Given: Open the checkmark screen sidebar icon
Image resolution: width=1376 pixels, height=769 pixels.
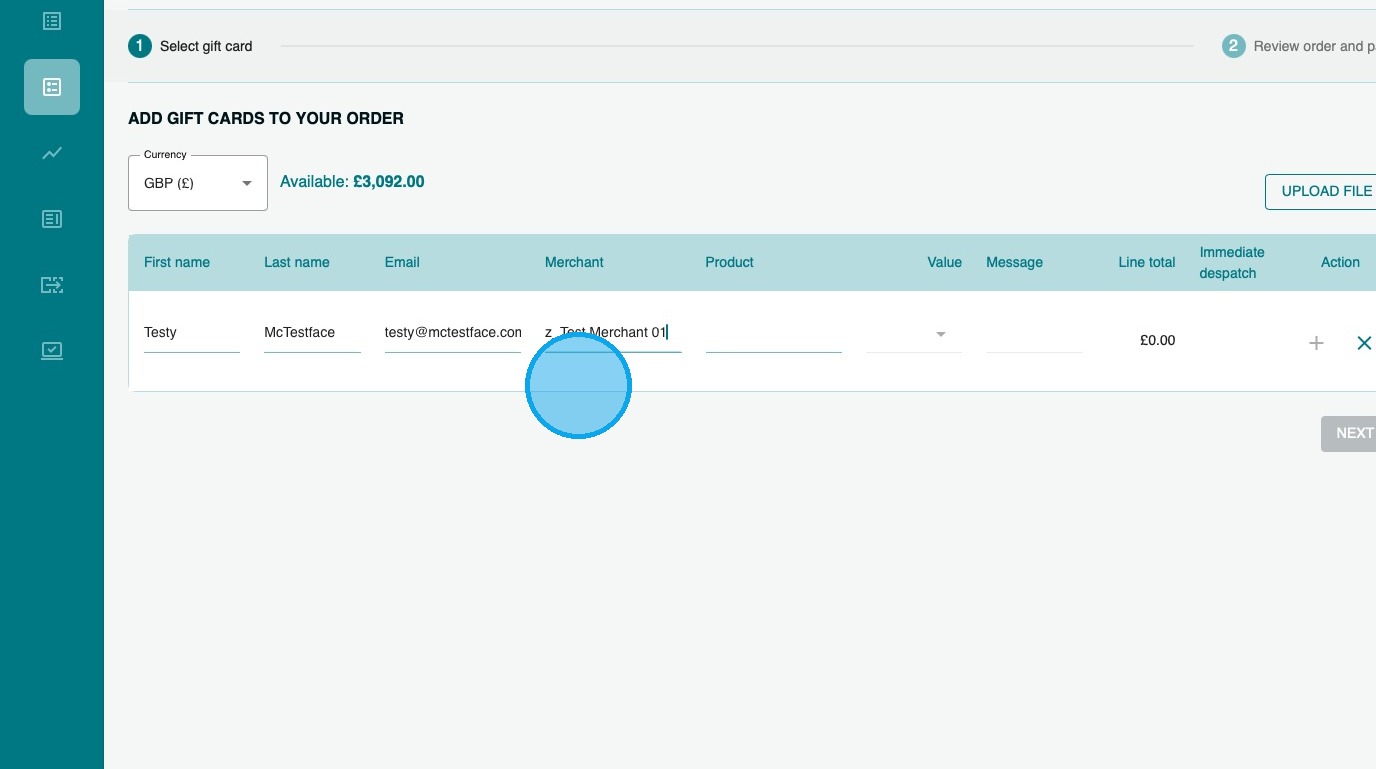Looking at the screenshot, I should 52,351.
